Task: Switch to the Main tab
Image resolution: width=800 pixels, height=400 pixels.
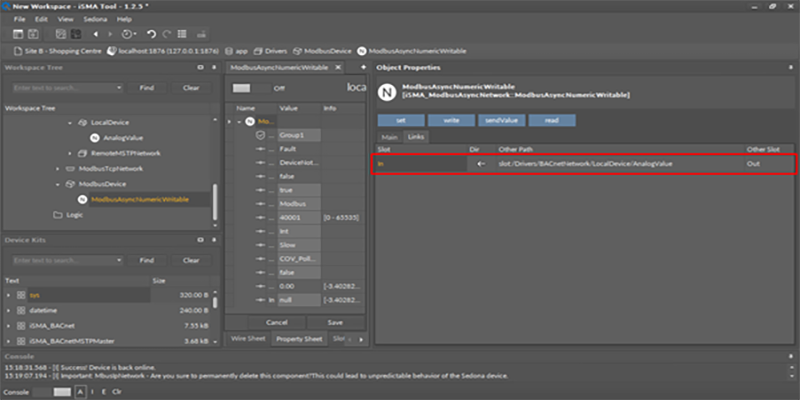Action: 389,137
